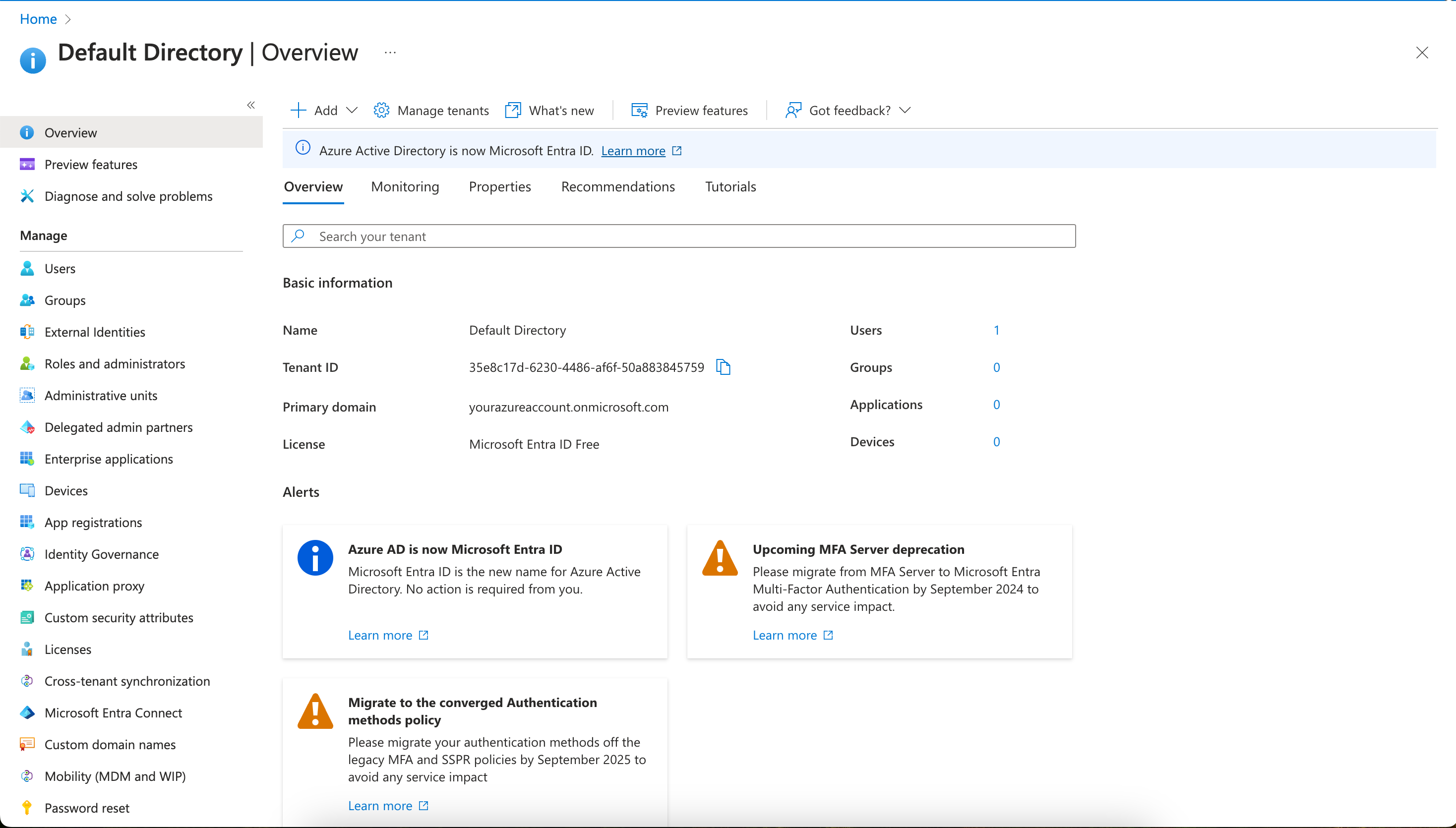Image resolution: width=1456 pixels, height=828 pixels.
Task: Switch to the Monitoring tab
Action: [x=405, y=186]
